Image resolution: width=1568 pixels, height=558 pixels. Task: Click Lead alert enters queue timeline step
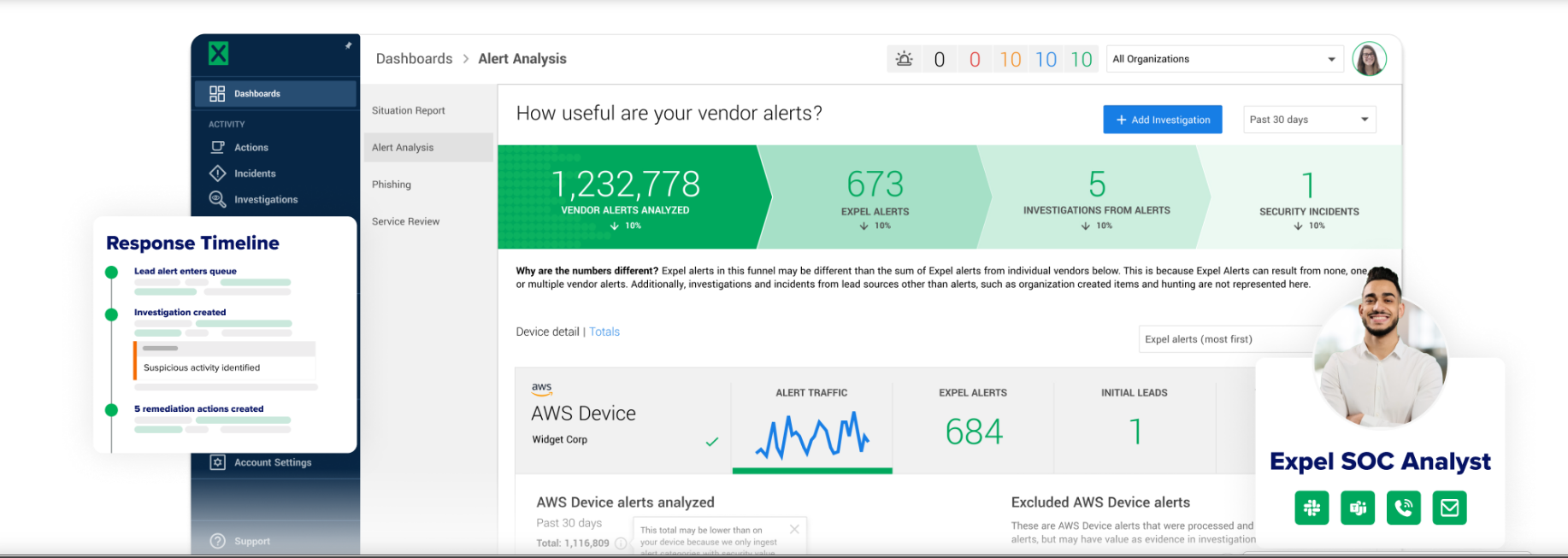coord(186,271)
